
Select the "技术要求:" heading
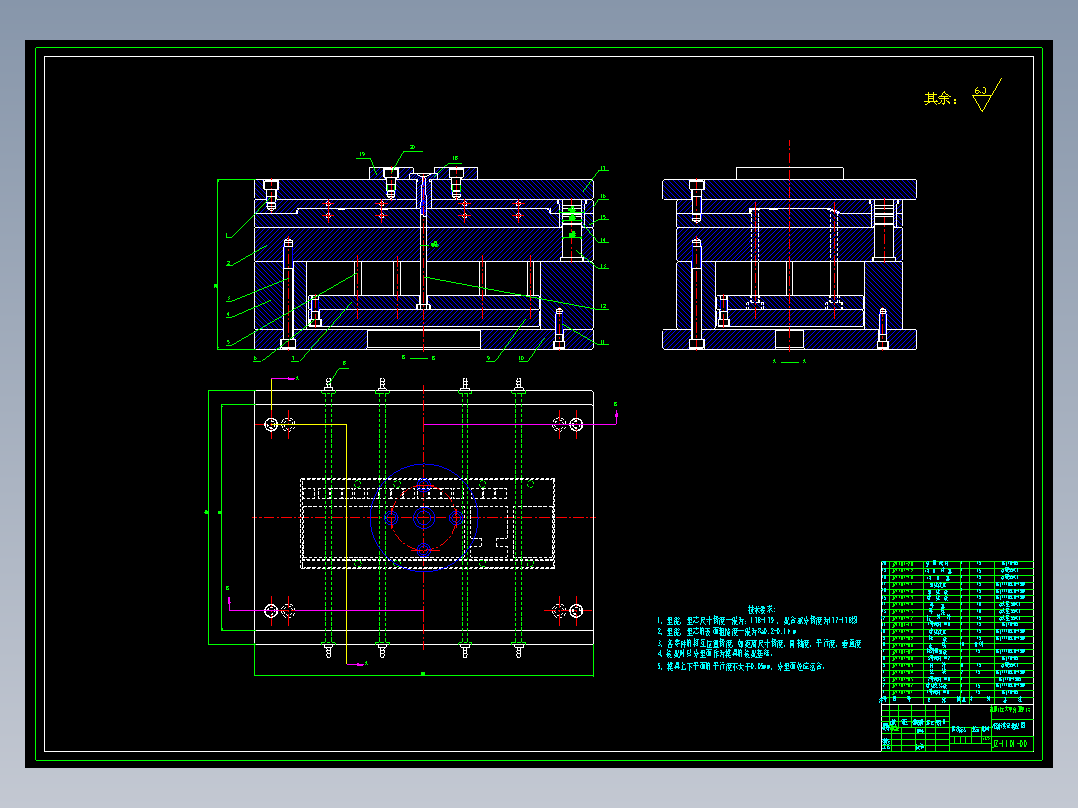(x=762, y=609)
